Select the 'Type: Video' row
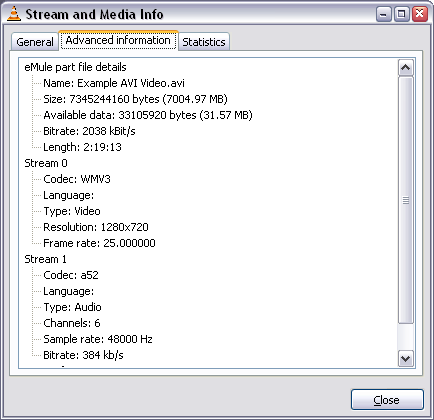Screen dimensions: 434x420 72,211
